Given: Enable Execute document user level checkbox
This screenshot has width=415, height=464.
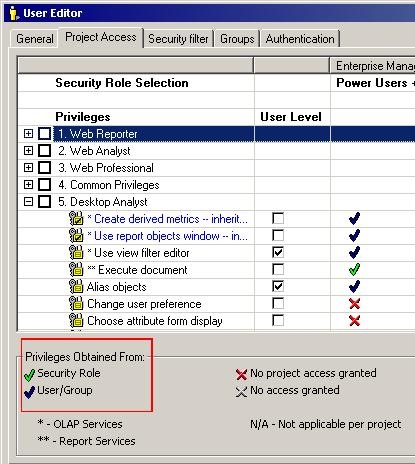Looking at the screenshot, I should tap(278, 269).
